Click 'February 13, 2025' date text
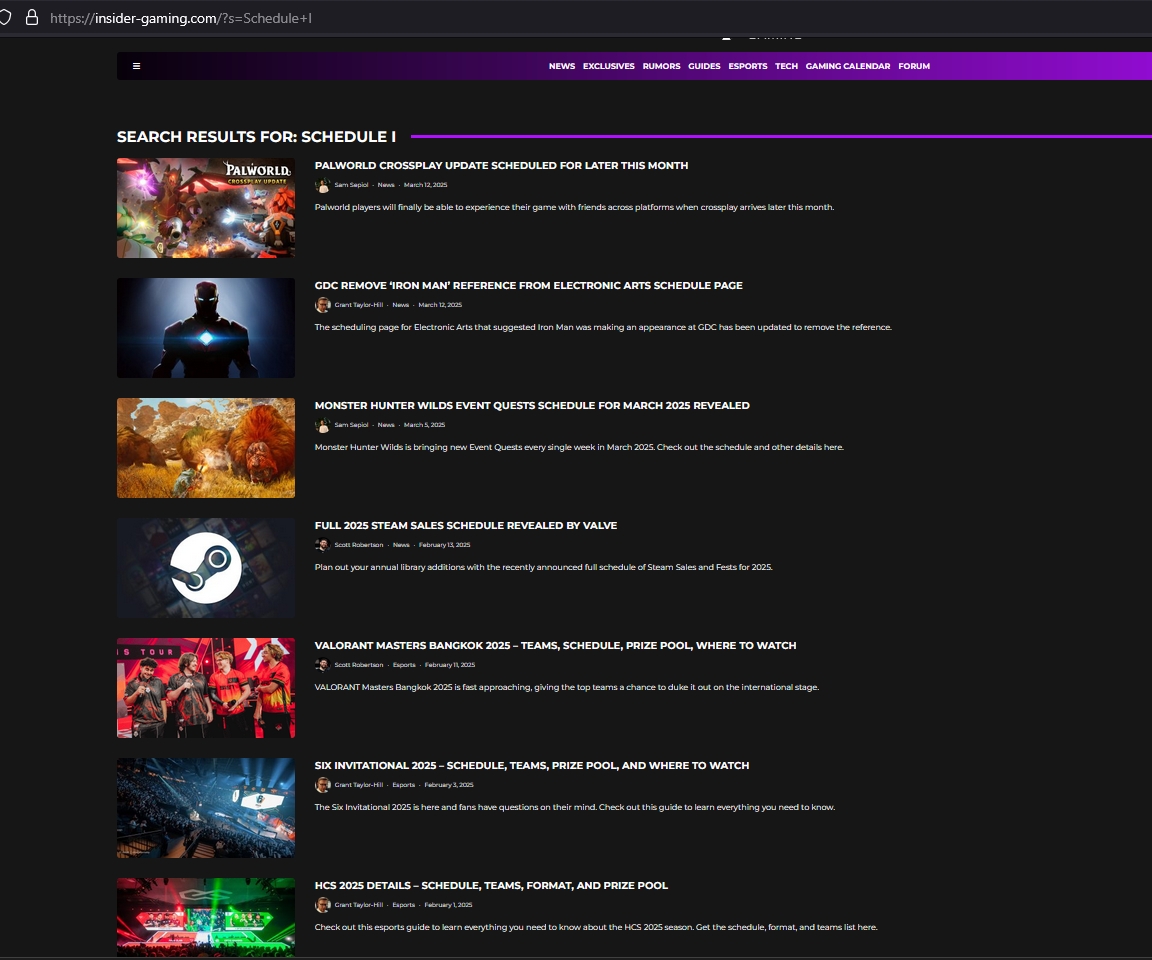 [444, 545]
